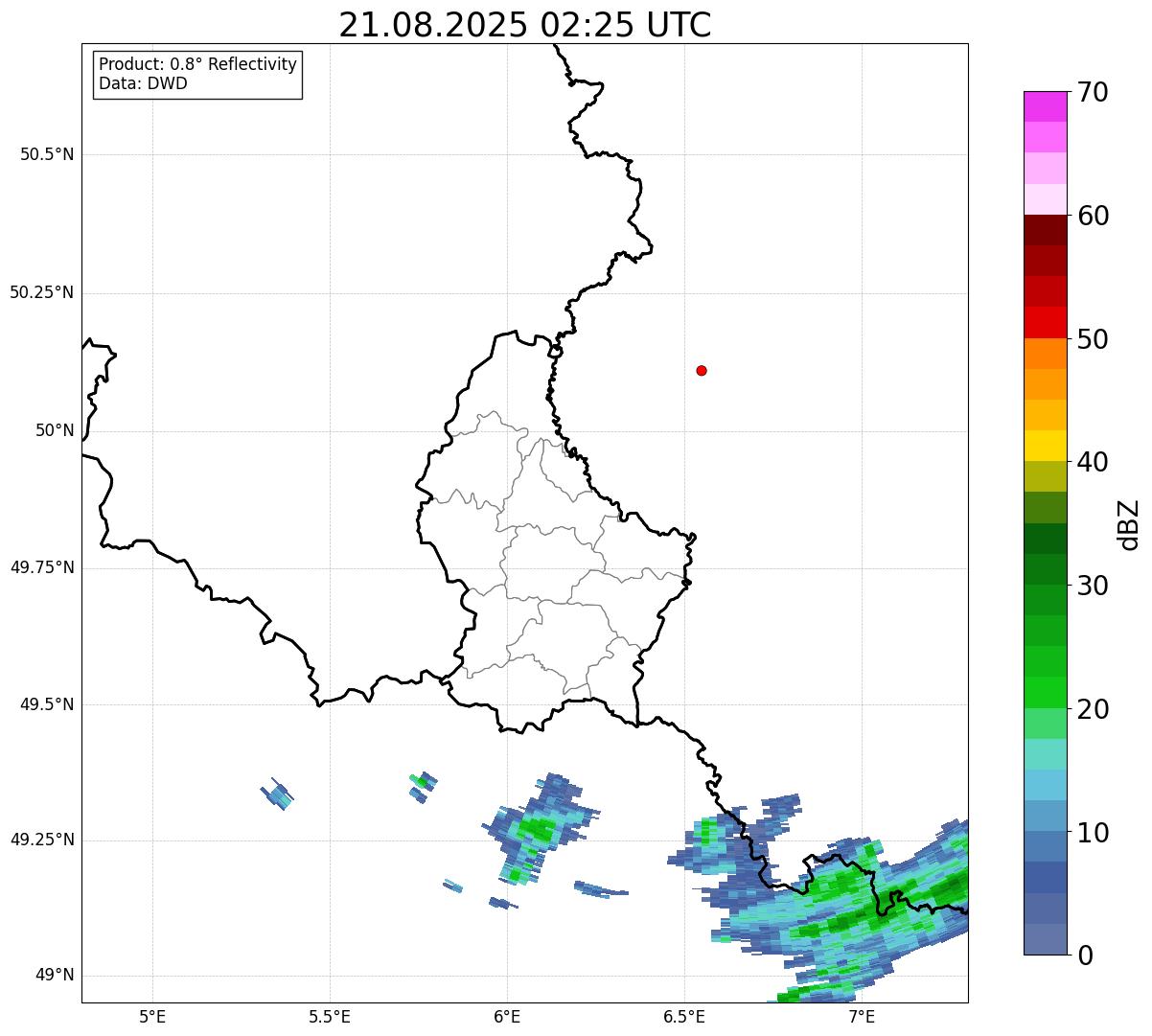Image resolution: width=1152 pixels, height=1036 pixels.
Task: Click the bright red colorbar segment below 50
Action: (1045, 323)
